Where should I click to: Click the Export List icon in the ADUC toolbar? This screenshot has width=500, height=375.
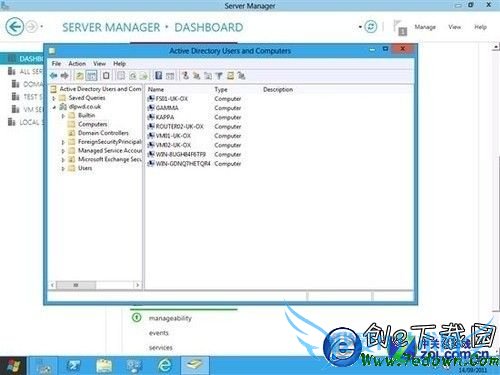(x=144, y=76)
